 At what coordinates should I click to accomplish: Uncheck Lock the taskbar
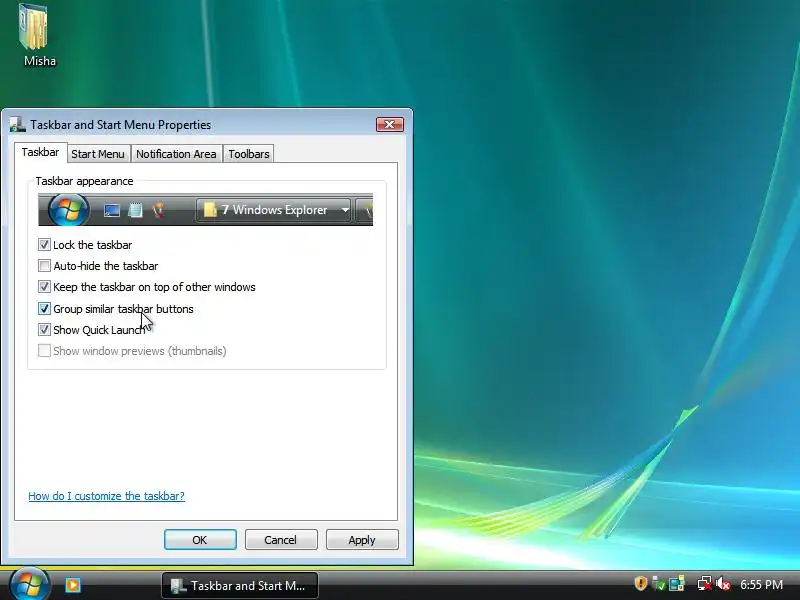(44, 245)
